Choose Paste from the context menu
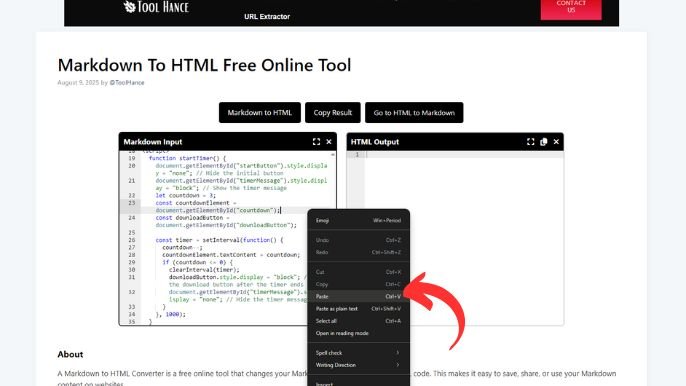This screenshot has height=386, width=686. point(358,296)
